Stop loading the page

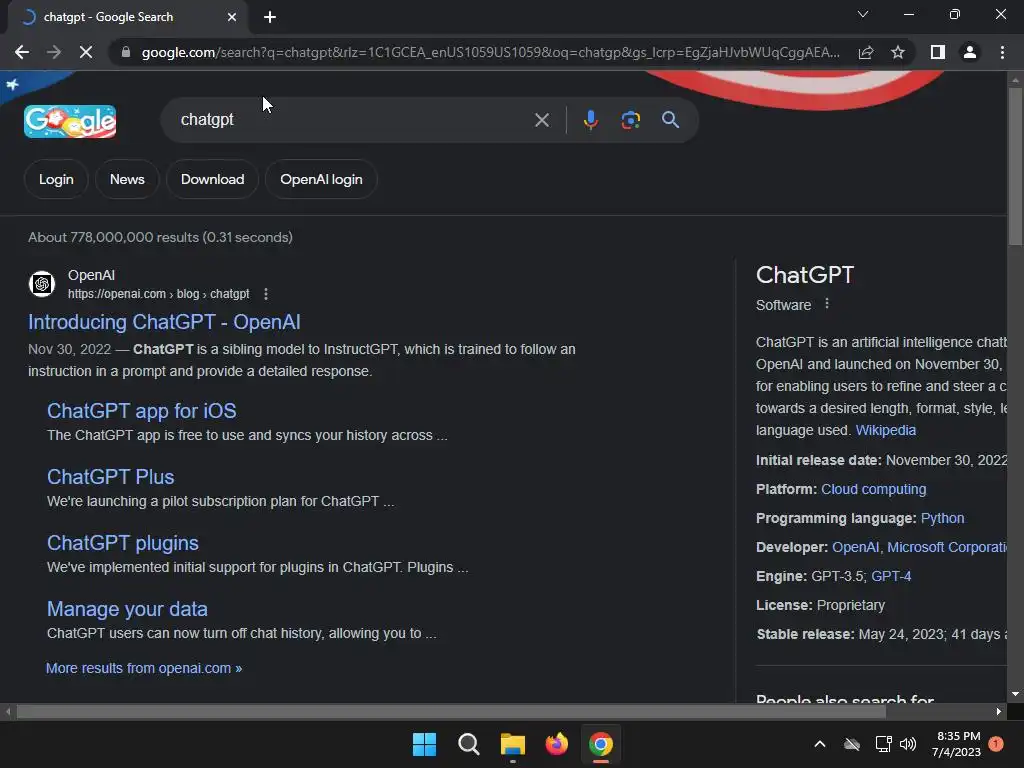[x=86, y=52]
